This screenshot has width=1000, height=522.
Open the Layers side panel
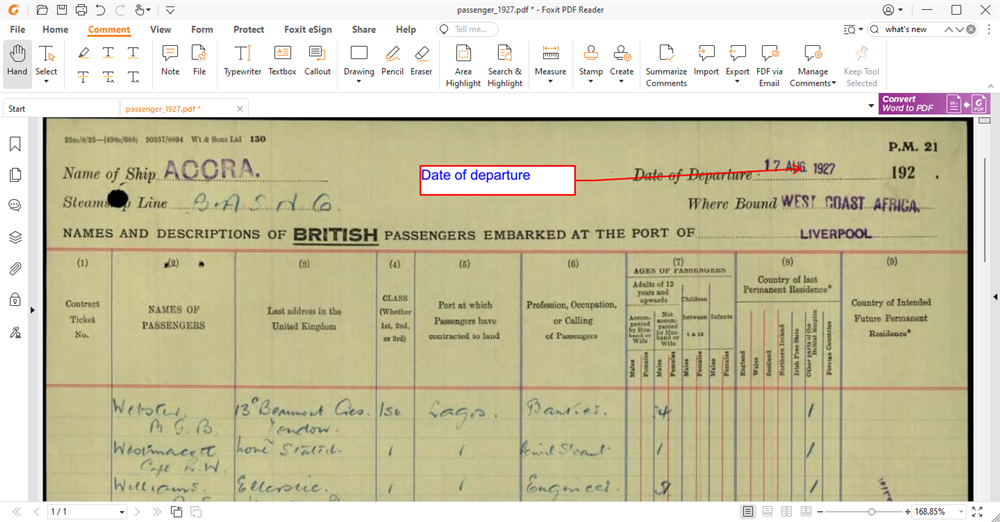point(15,237)
